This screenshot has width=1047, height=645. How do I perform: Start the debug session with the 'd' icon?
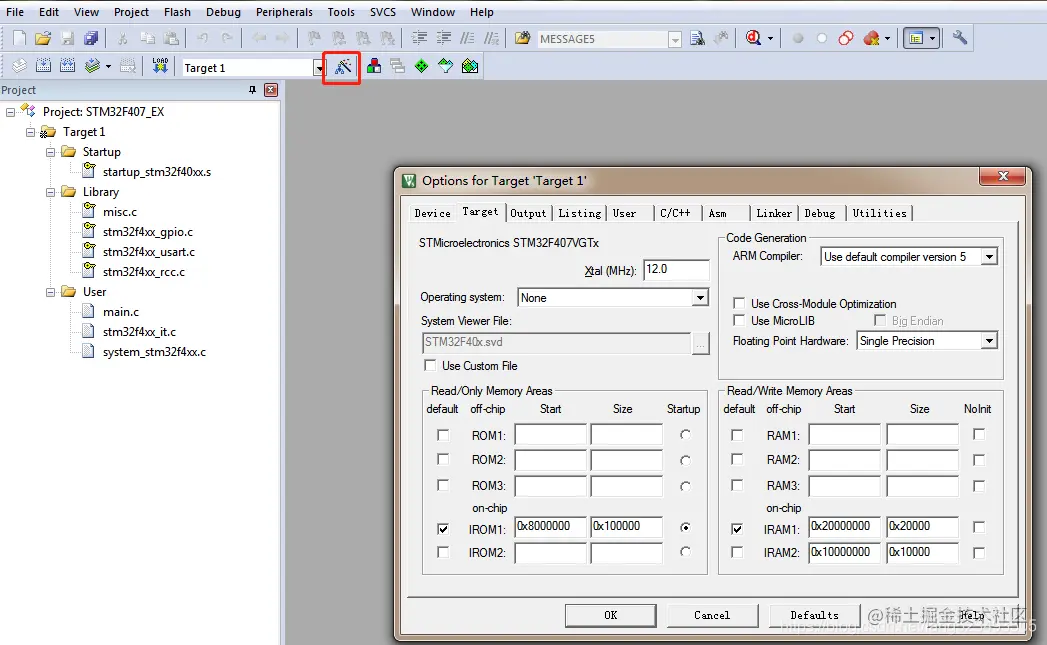click(x=753, y=38)
